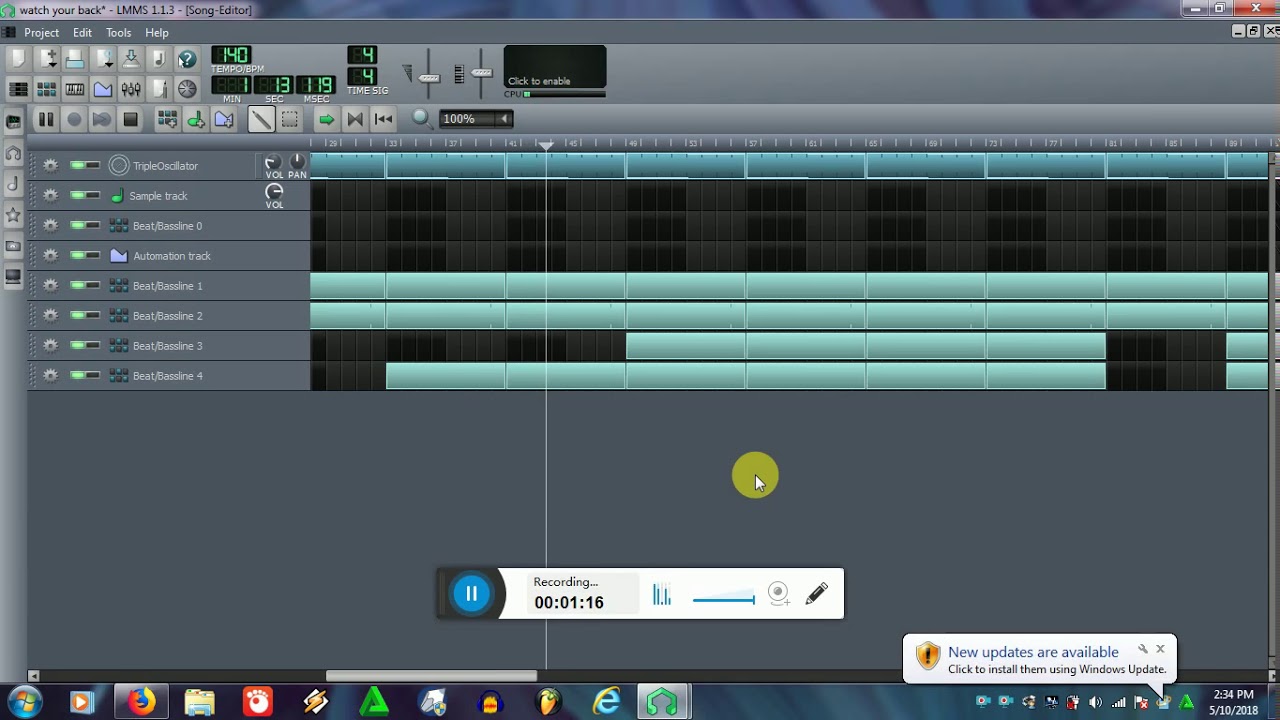Select edit mode selection tool

point(289,120)
